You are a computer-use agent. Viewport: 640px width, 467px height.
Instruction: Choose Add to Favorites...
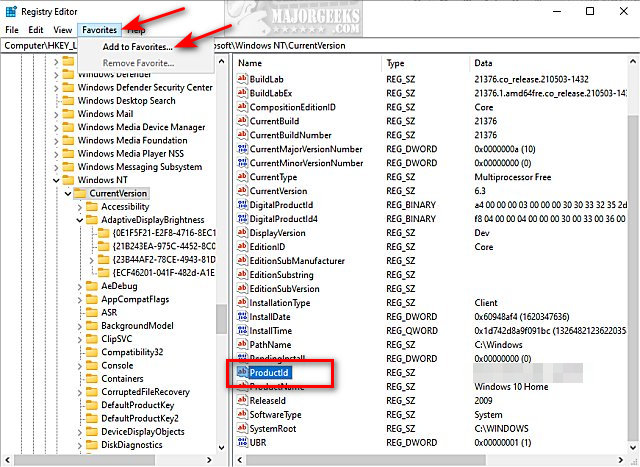[x=138, y=47]
